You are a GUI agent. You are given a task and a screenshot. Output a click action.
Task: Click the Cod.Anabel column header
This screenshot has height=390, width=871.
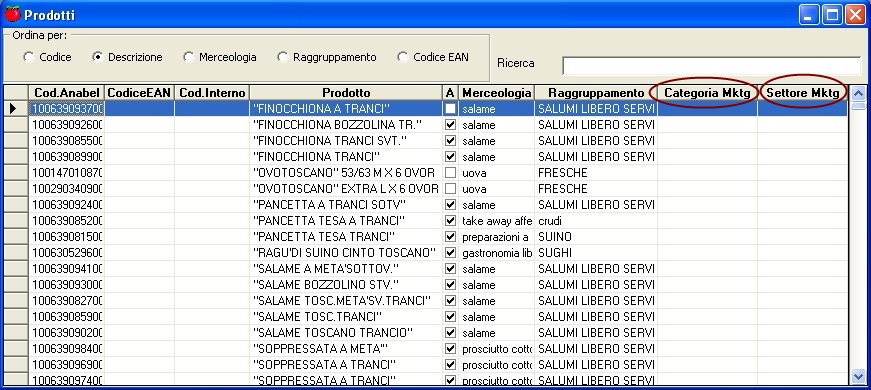(66, 93)
